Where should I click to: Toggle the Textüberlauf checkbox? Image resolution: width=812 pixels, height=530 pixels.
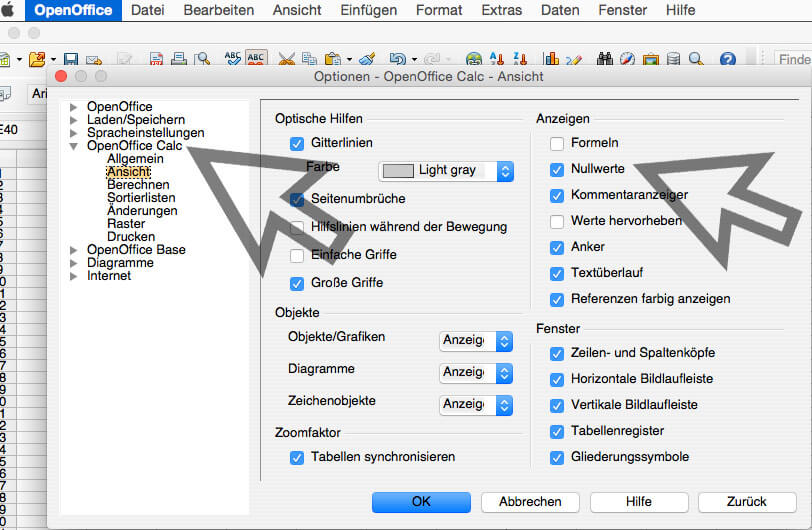557,274
